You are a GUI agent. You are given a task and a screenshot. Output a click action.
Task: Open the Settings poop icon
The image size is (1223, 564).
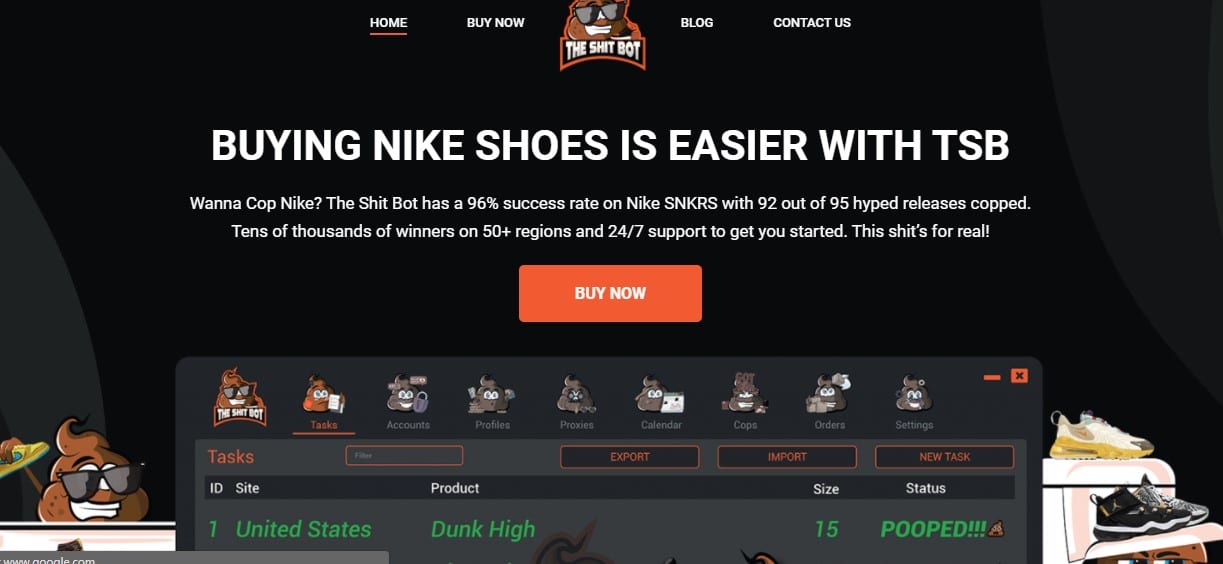point(914,395)
